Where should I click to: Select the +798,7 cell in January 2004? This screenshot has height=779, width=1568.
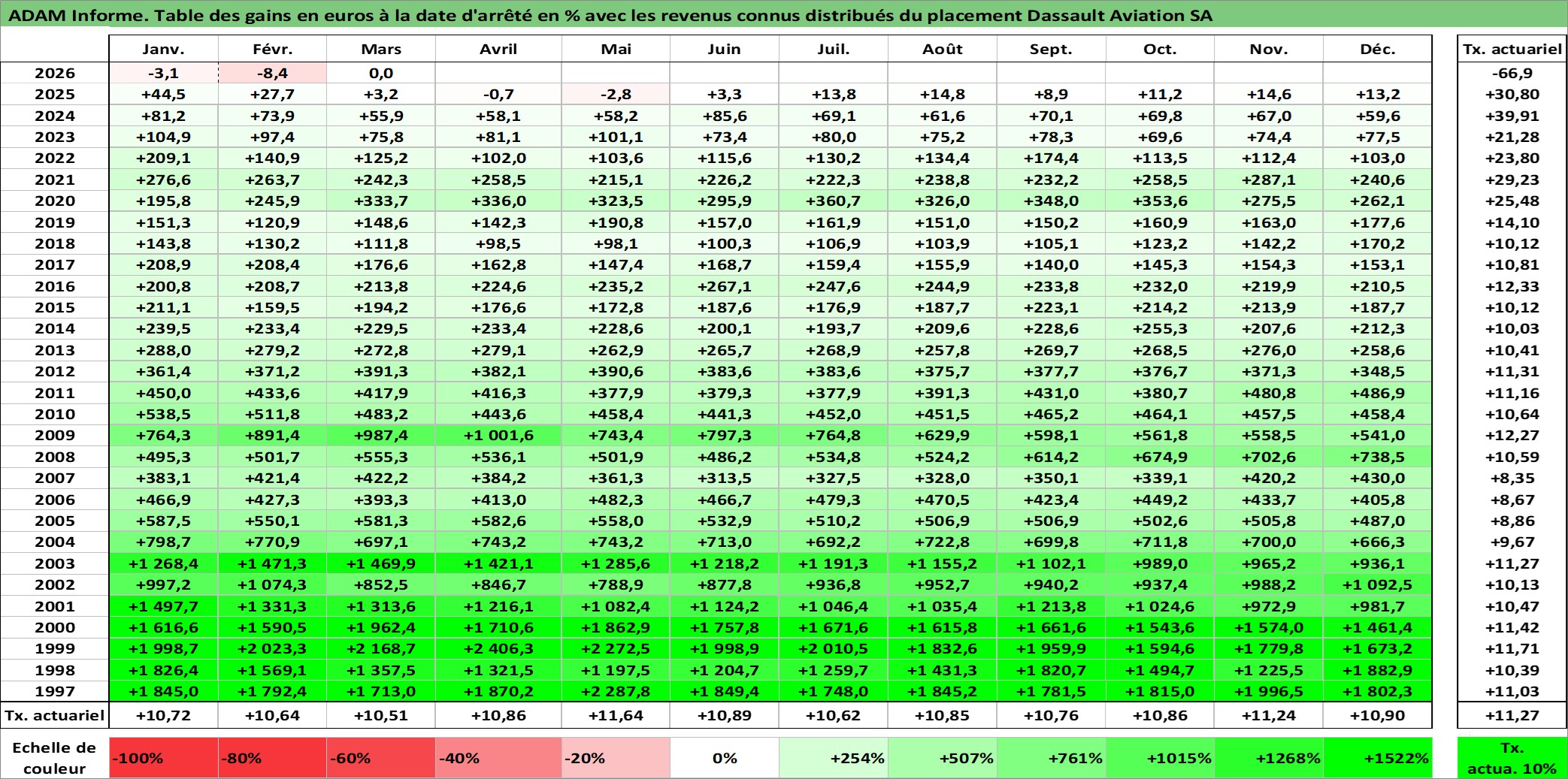[163, 542]
